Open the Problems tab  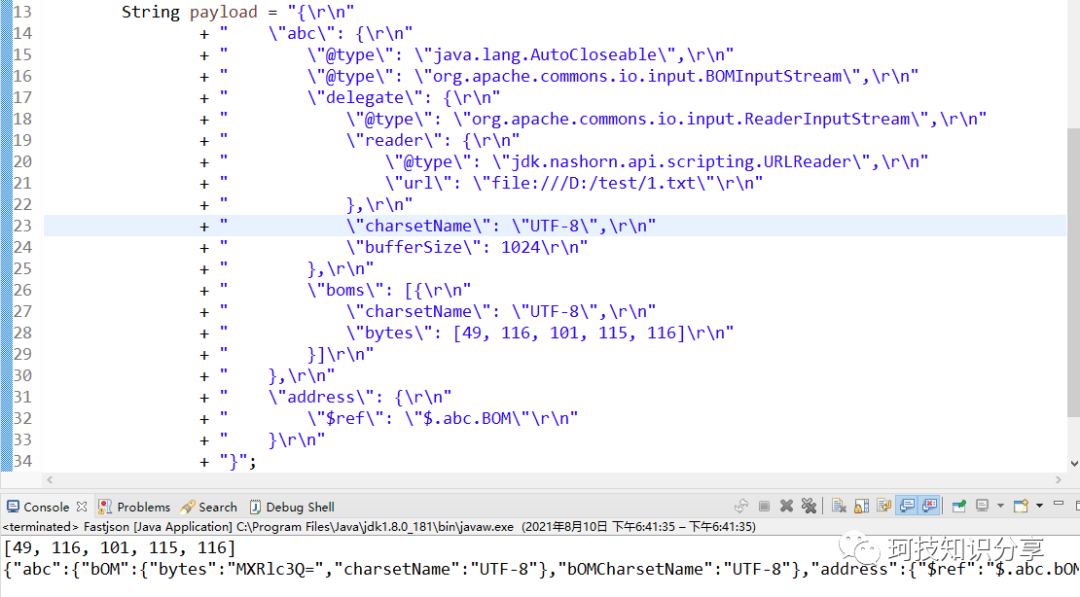(x=143, y=507)
